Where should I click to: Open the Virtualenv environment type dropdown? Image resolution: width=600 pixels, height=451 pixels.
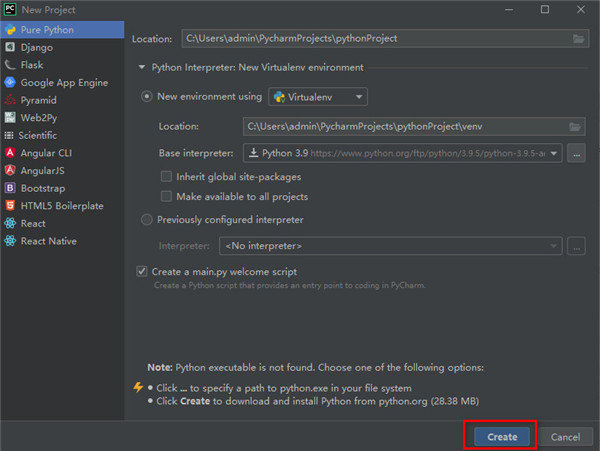(318, 97)
